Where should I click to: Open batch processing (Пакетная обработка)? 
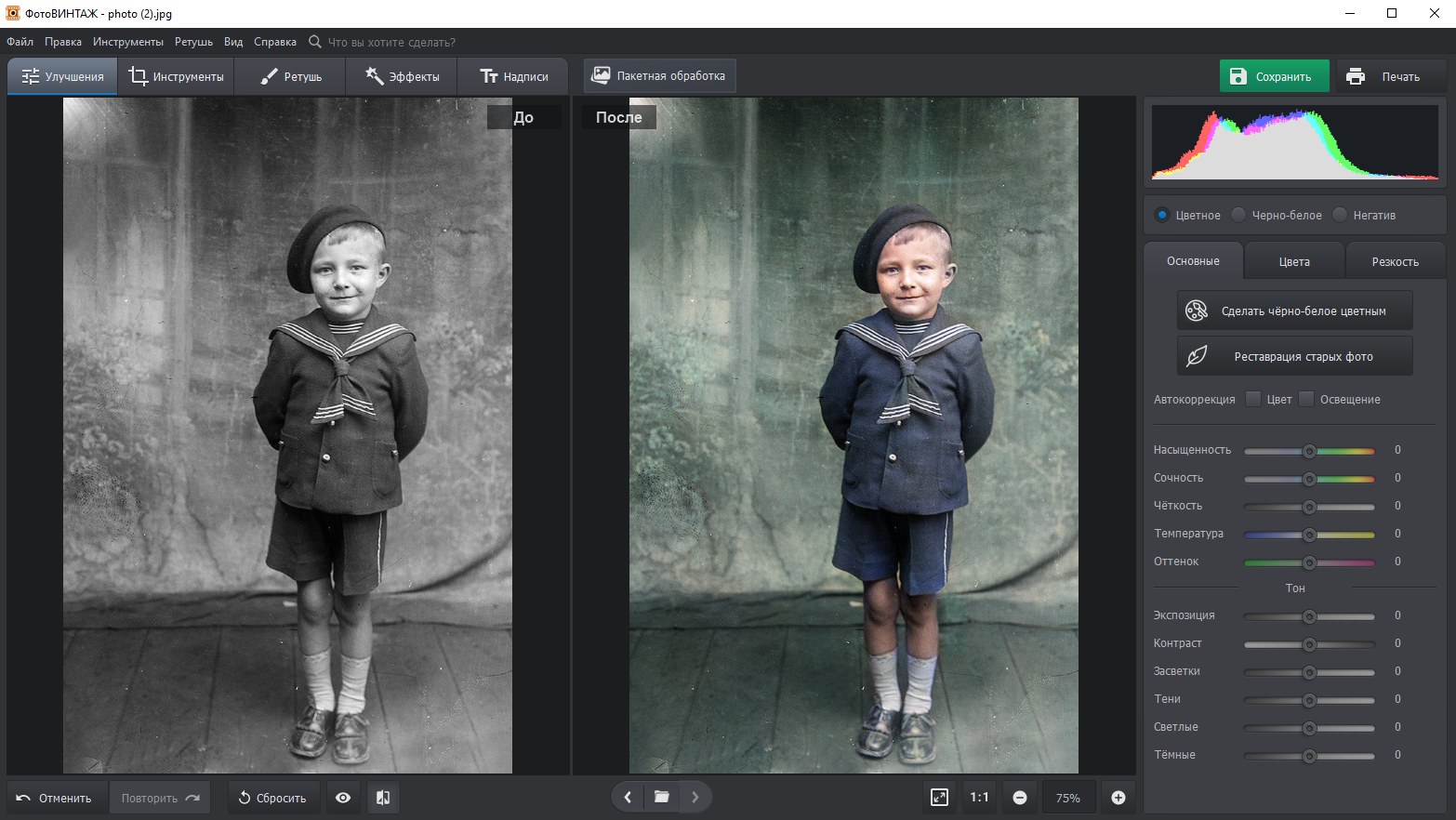coord(659,76)
